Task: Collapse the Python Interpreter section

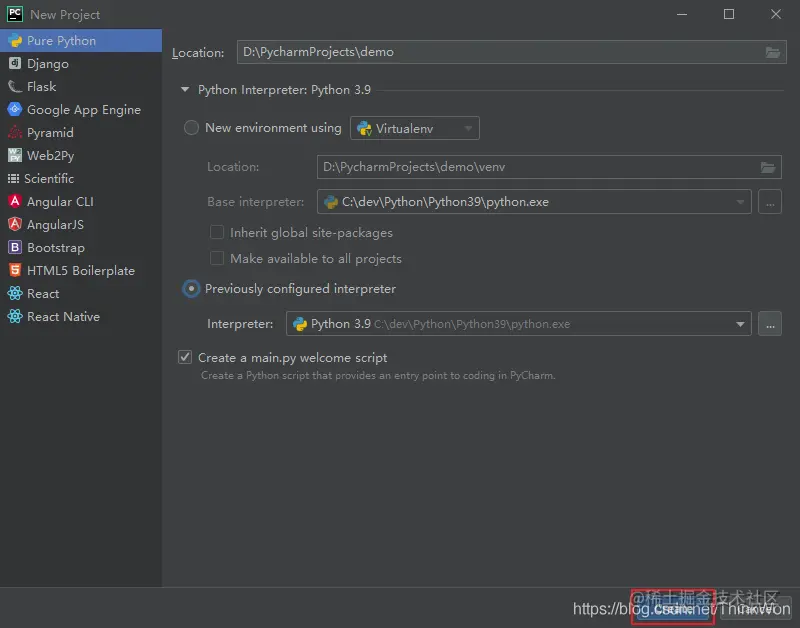Action: coord(185,90)
